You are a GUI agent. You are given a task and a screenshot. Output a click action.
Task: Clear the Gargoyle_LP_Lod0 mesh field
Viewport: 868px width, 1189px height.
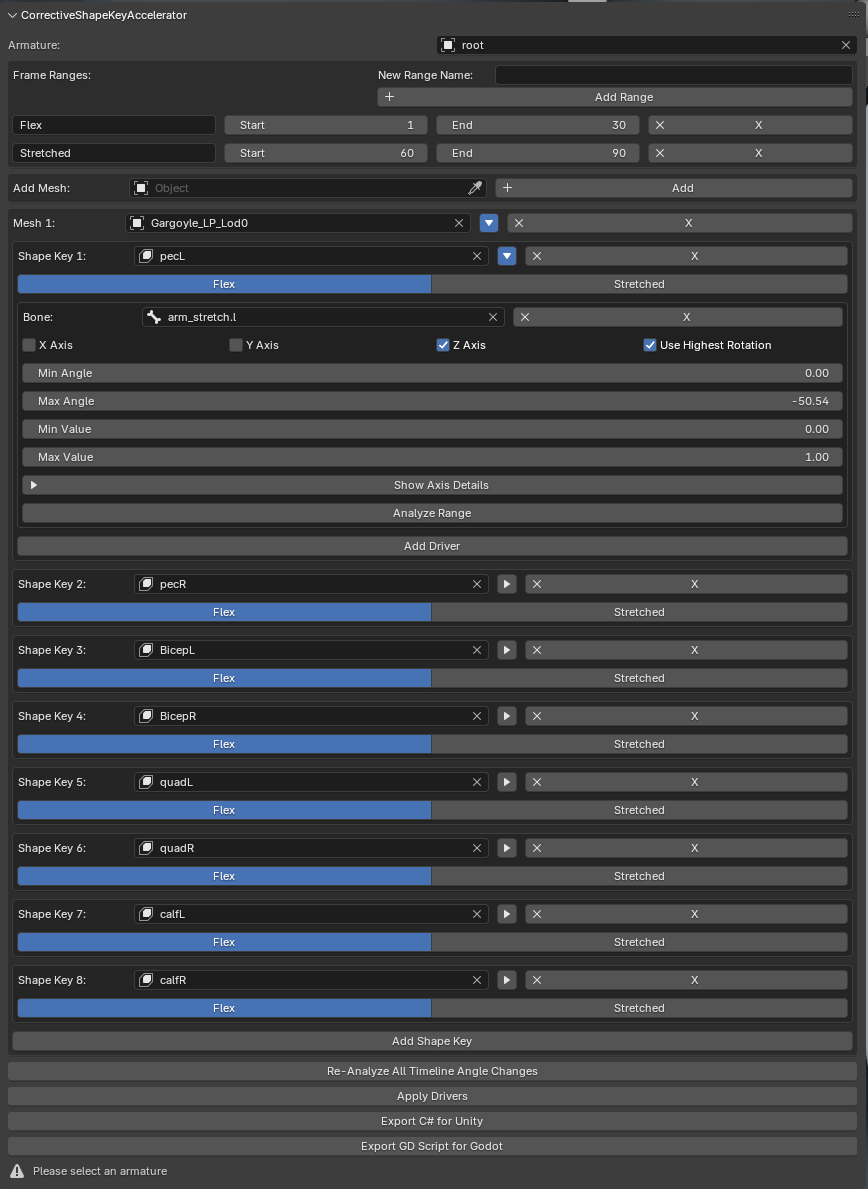click(459, 223)
